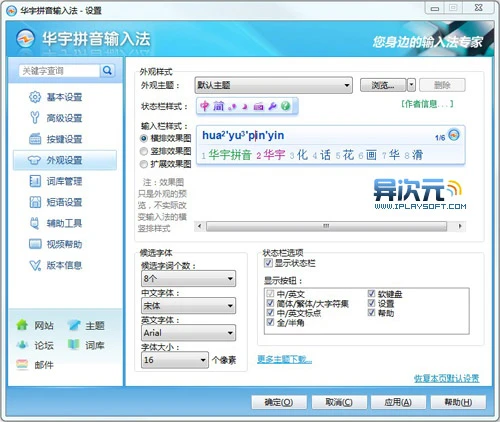The height and width of the screenshot is (422, 500).
Task: Select 外观设置 shirt icon
Action: [34, 160]
